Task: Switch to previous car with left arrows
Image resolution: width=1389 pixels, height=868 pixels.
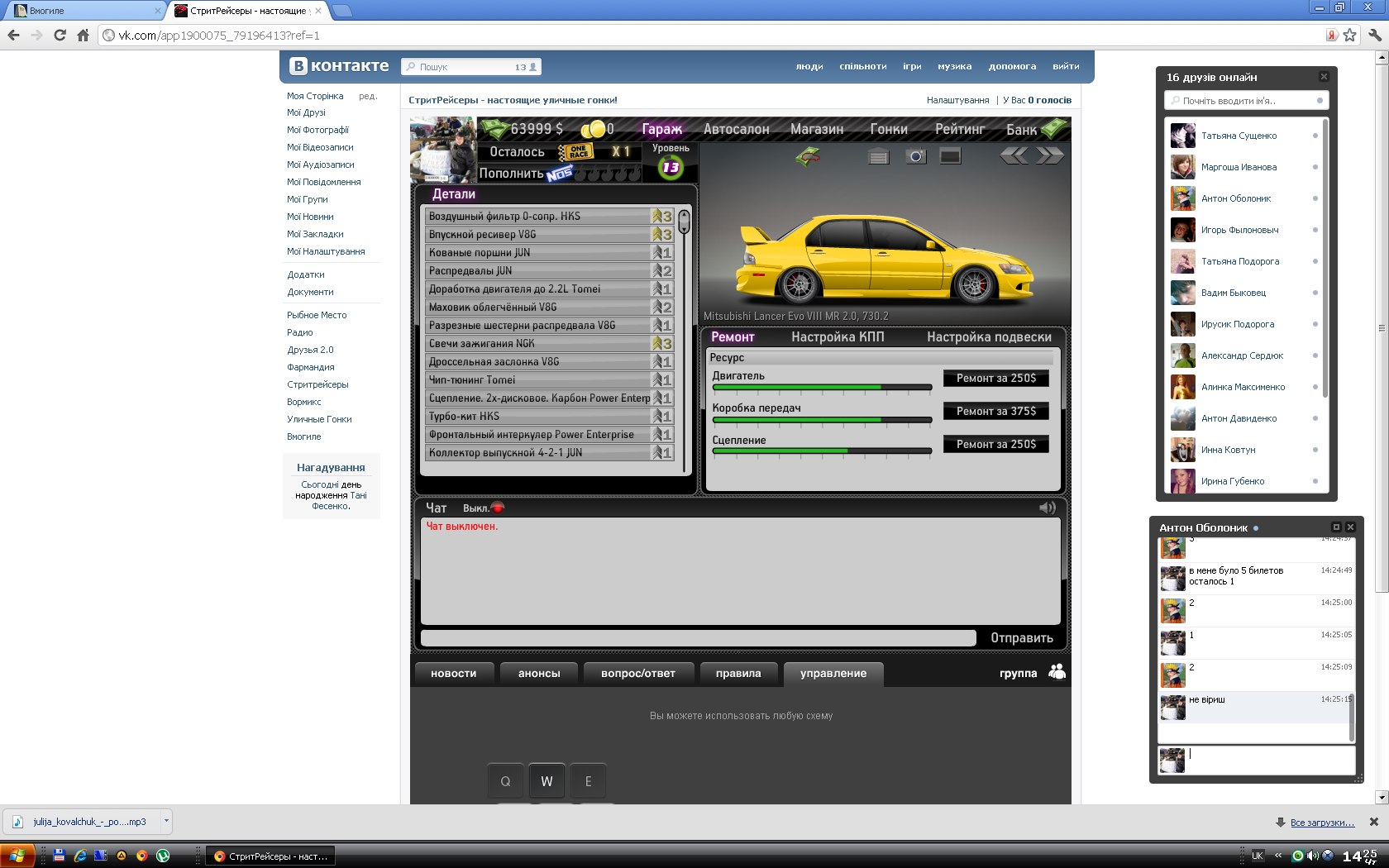Action: 1014,155
